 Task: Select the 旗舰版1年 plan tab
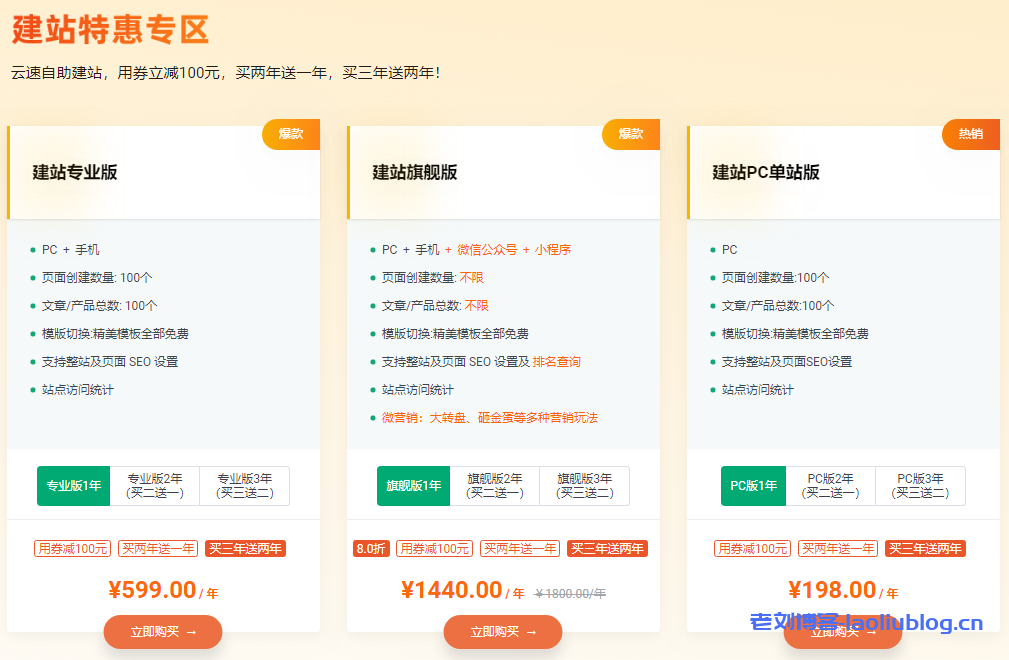click(x=413, y=486)
